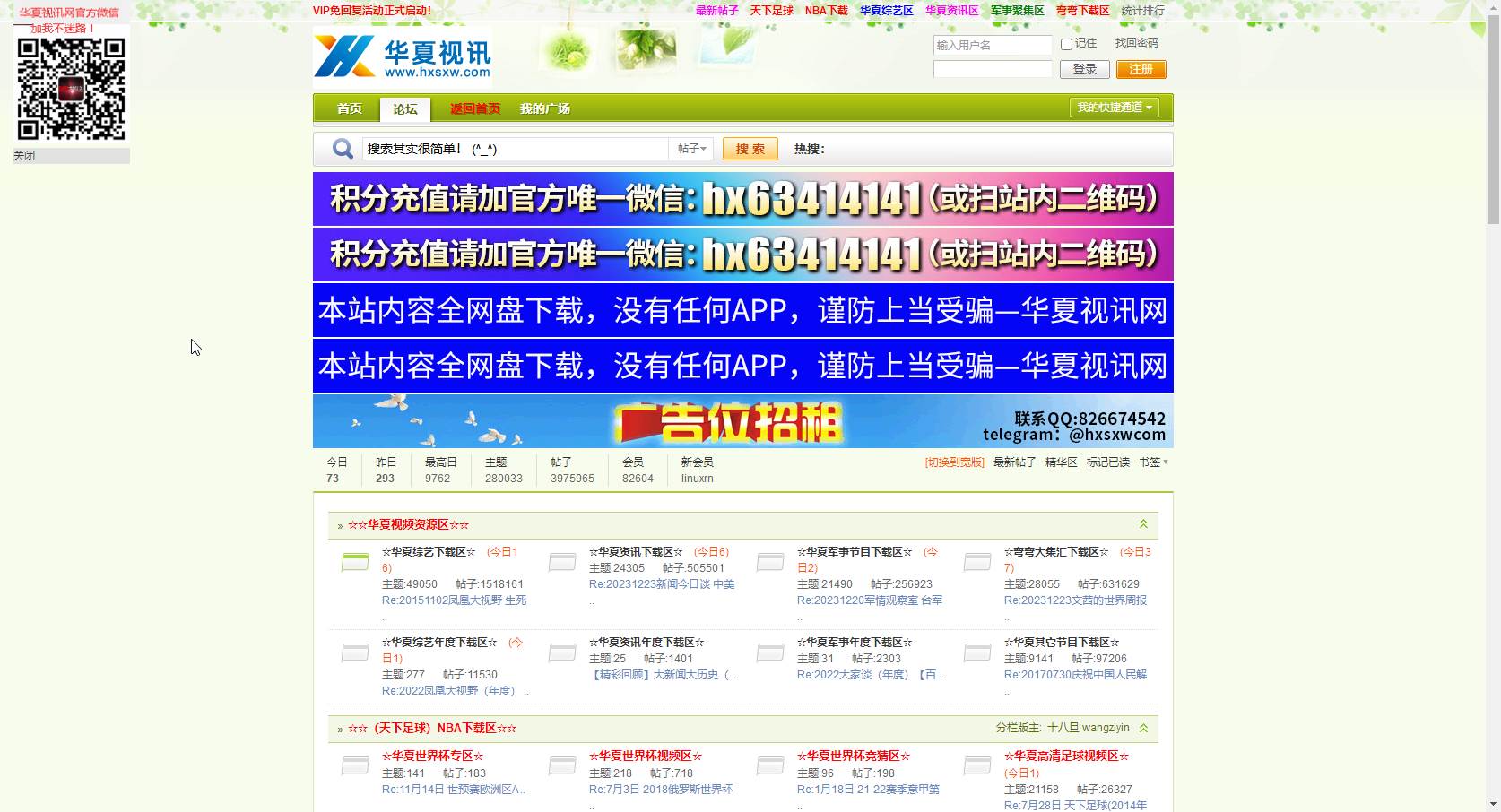Click the orange 注册 register button
This screenshot has width=1501, height=812.
(1141, 69)
